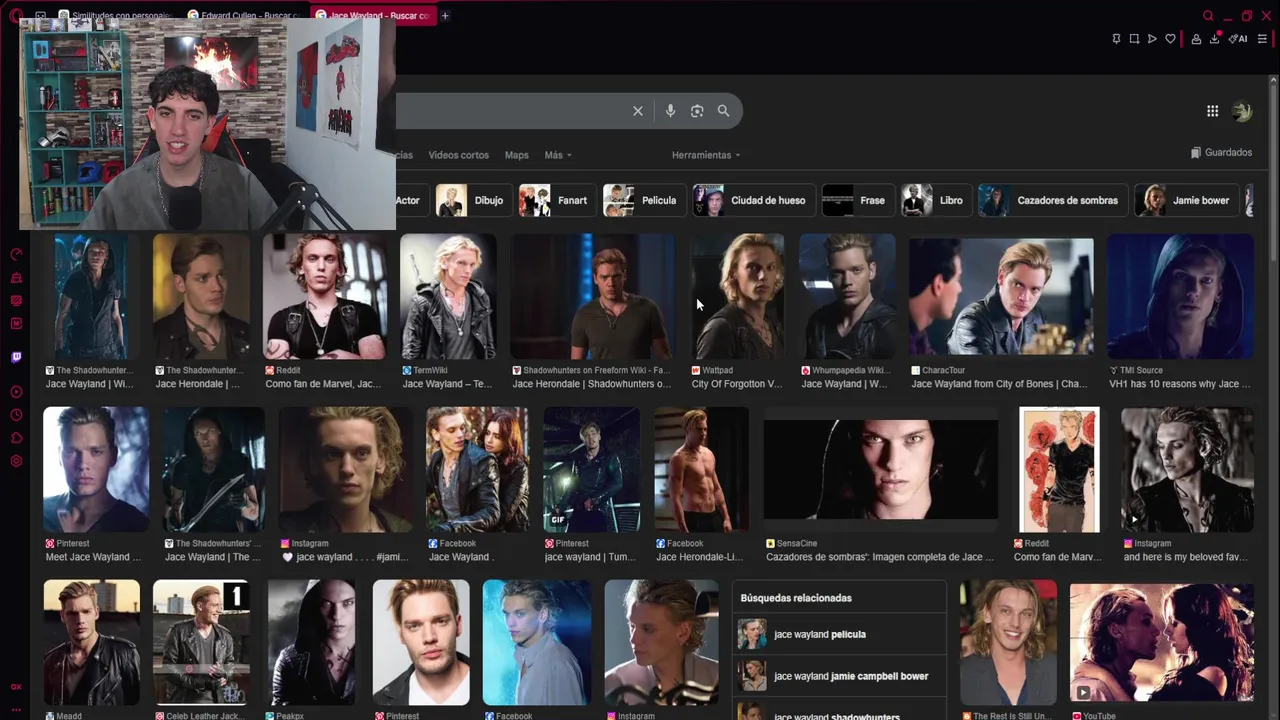Select the Maps search tab
Viewport: 1280px width, 720px height.
[516, 155]
